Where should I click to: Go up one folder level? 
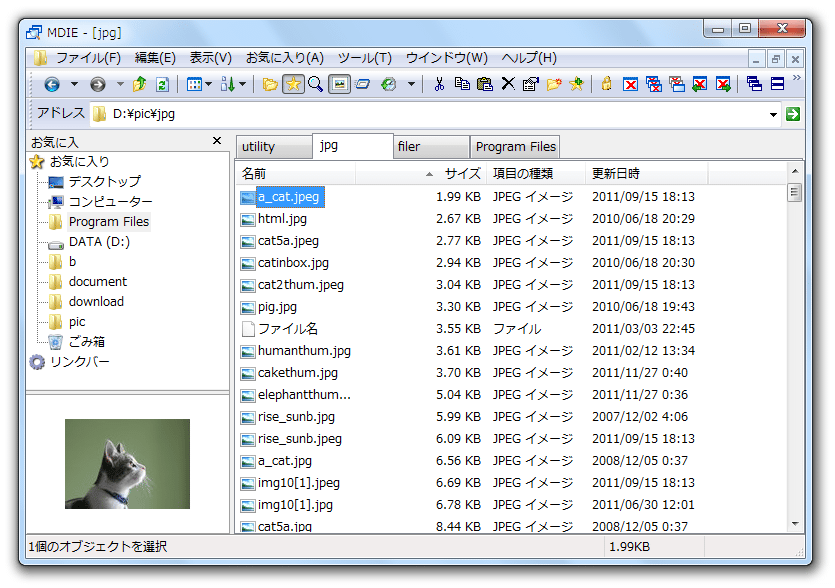click(140, 84)
